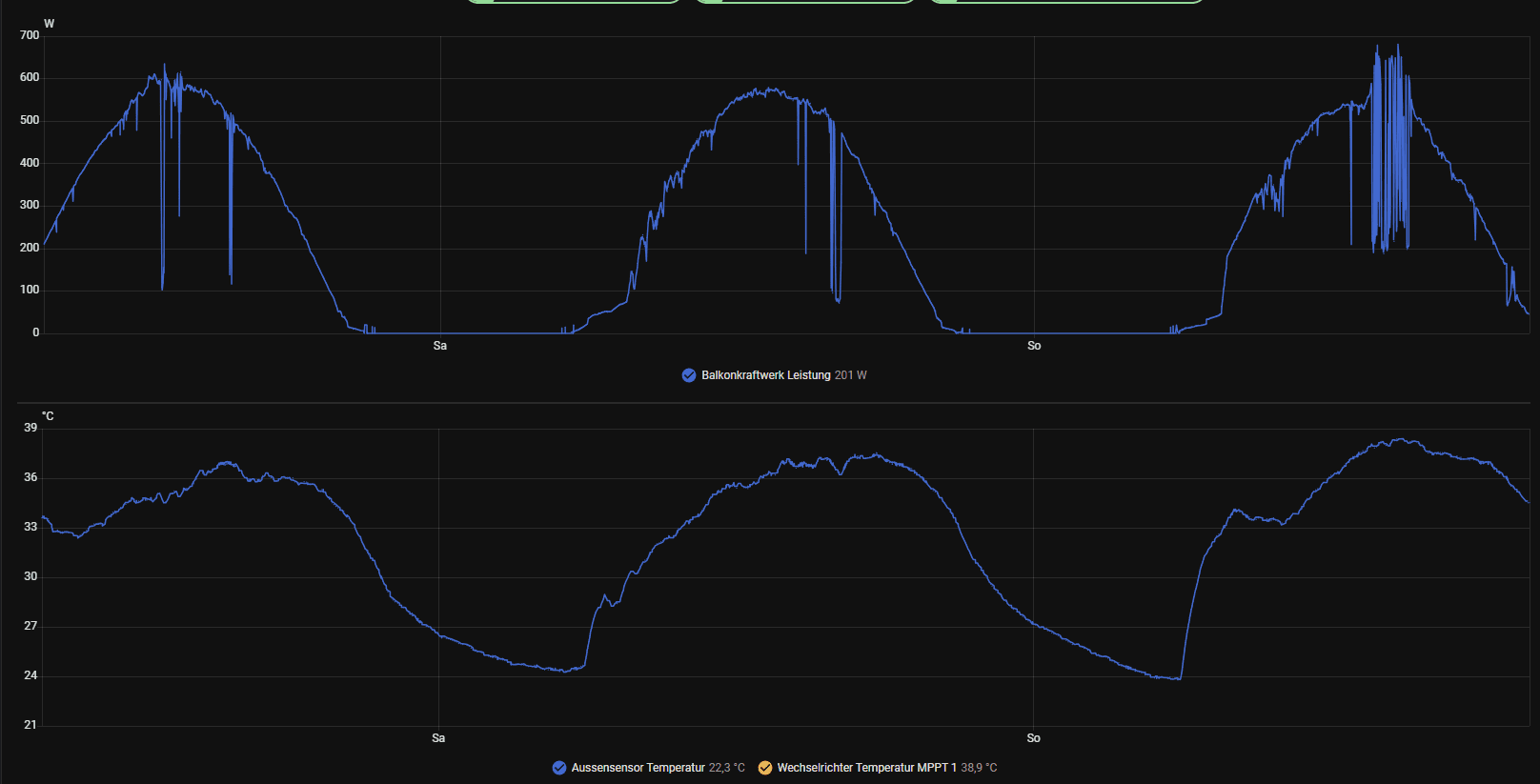Click the Balkonkraftwerk Leistung legend label
Viewport: 1540px width, 784px height.
tap(766, 375)
